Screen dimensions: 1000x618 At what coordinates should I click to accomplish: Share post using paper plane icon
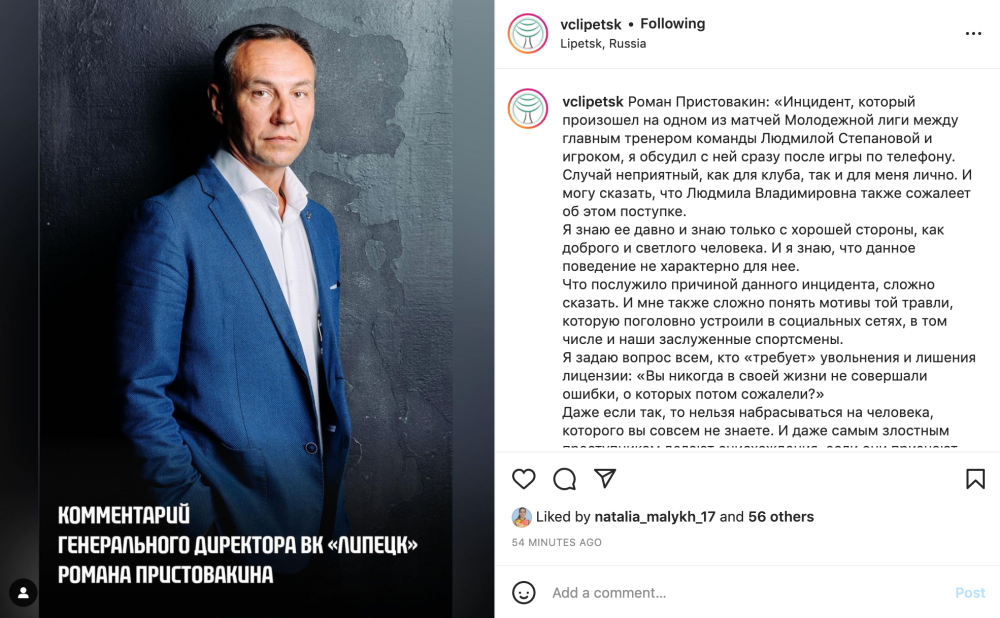605,478
